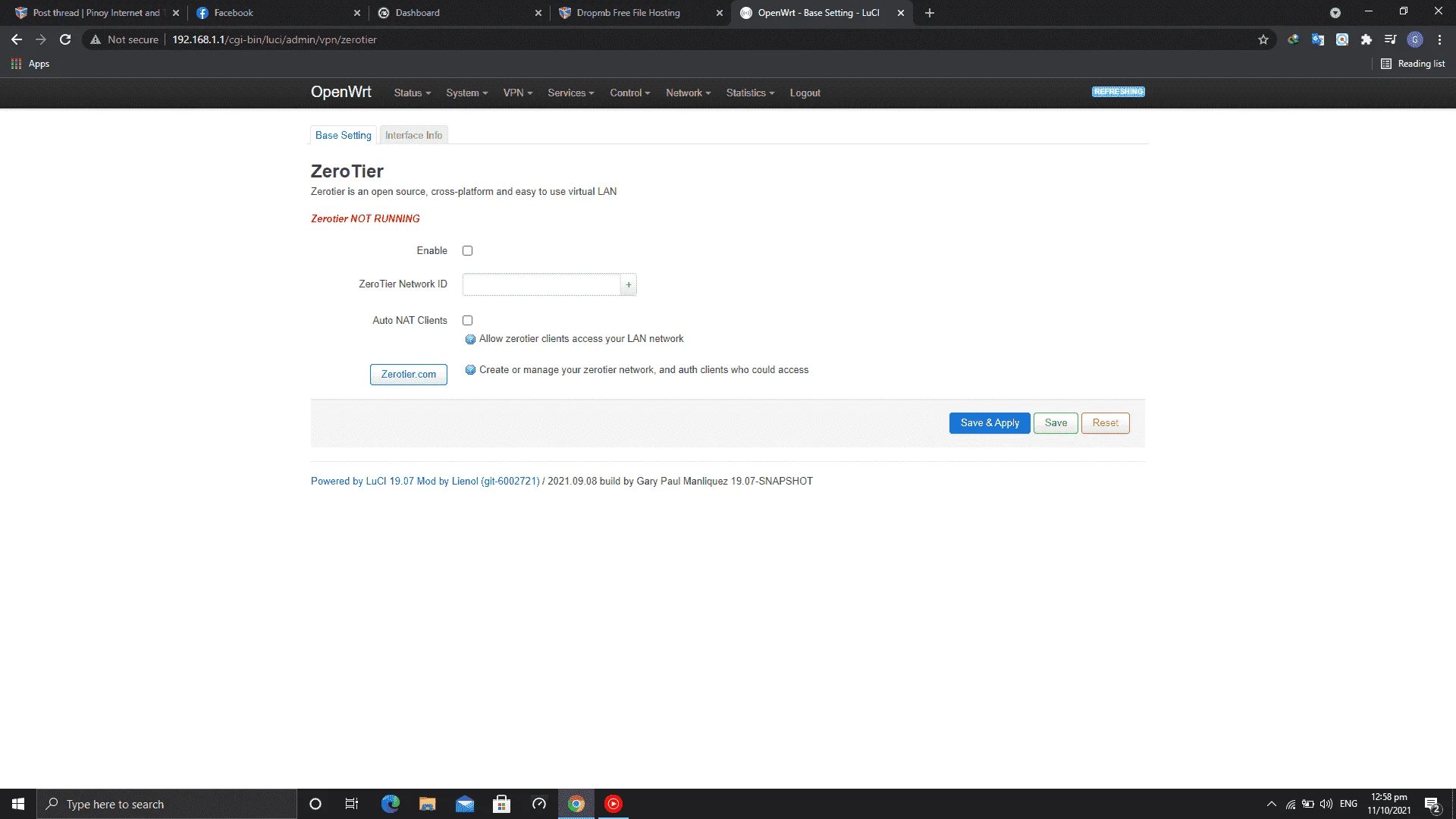Open the Mail app from taskbar

(x=464, y=804)
